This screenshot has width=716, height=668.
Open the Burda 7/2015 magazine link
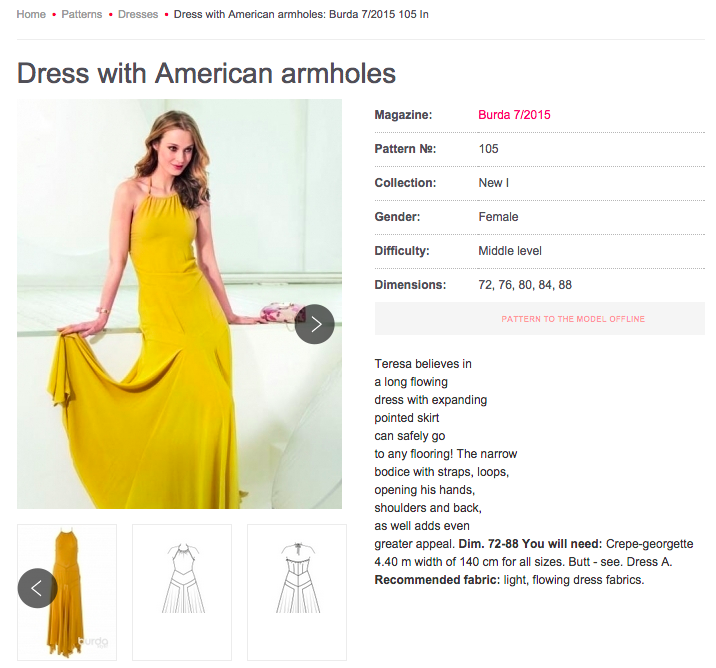coord(514,115)
